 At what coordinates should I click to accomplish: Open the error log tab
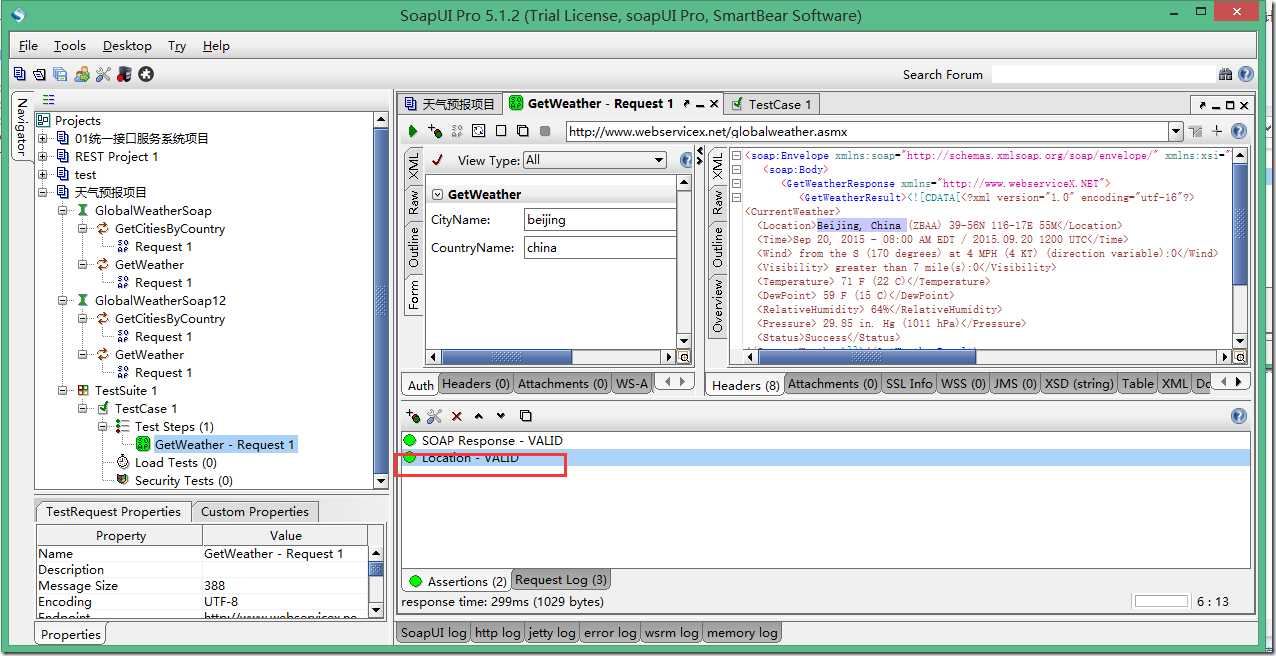tap(611, 632)
